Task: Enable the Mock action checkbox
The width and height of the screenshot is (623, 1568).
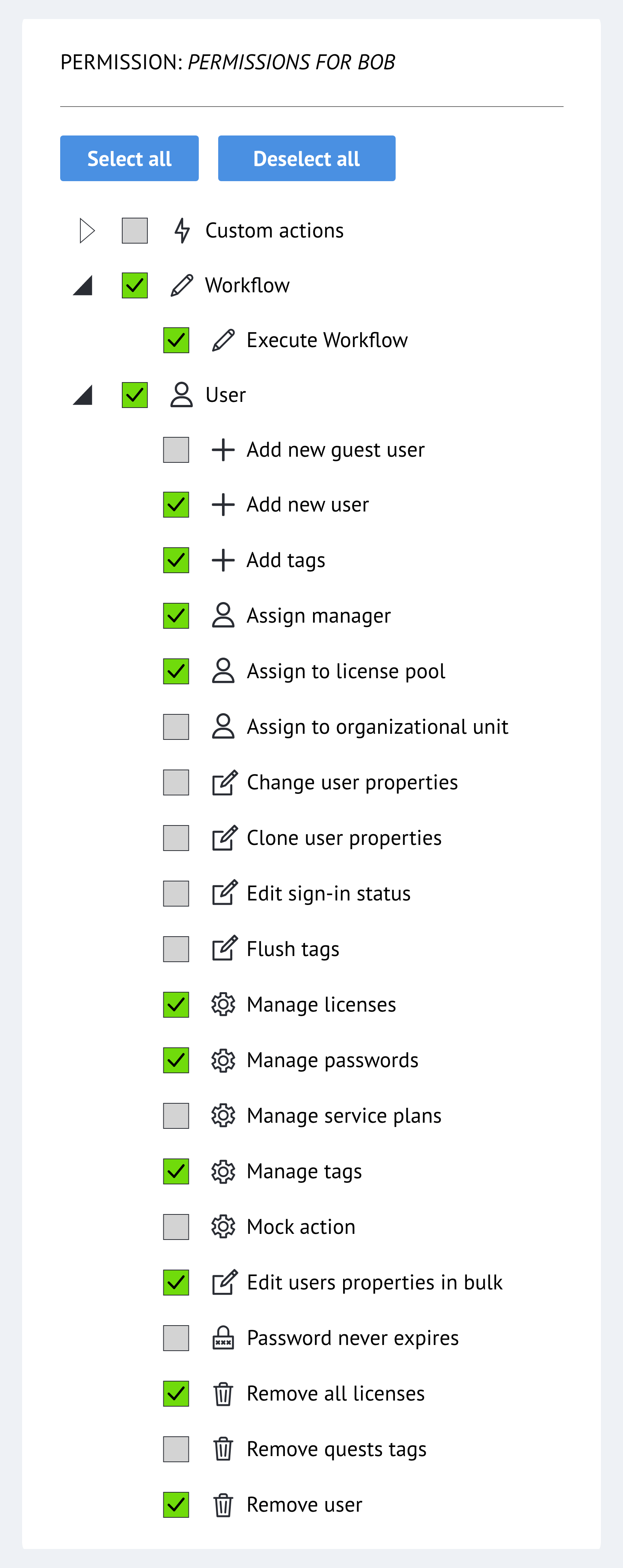Action: point(176,1227)
